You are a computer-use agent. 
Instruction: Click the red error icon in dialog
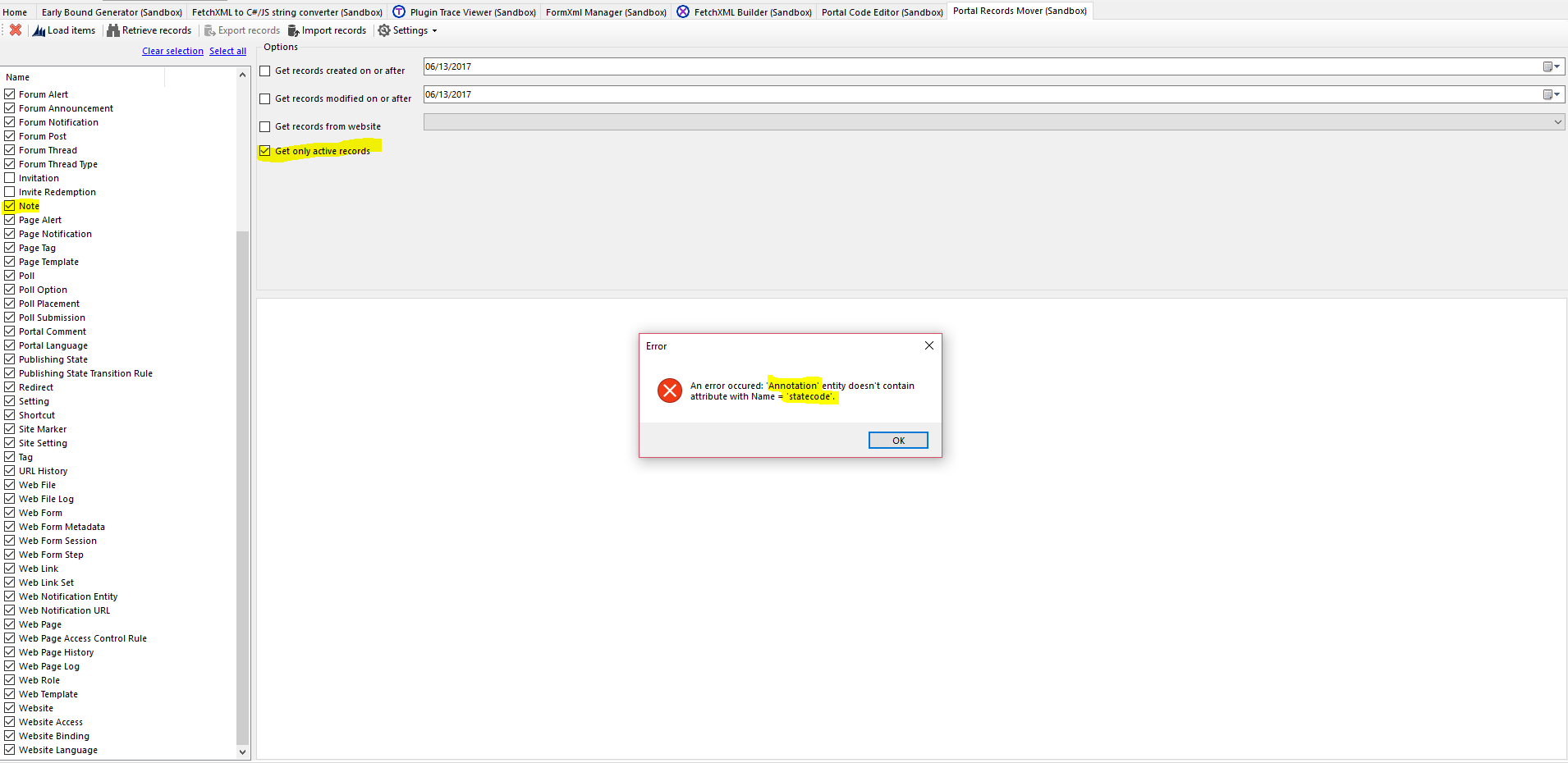coord(670,391)
